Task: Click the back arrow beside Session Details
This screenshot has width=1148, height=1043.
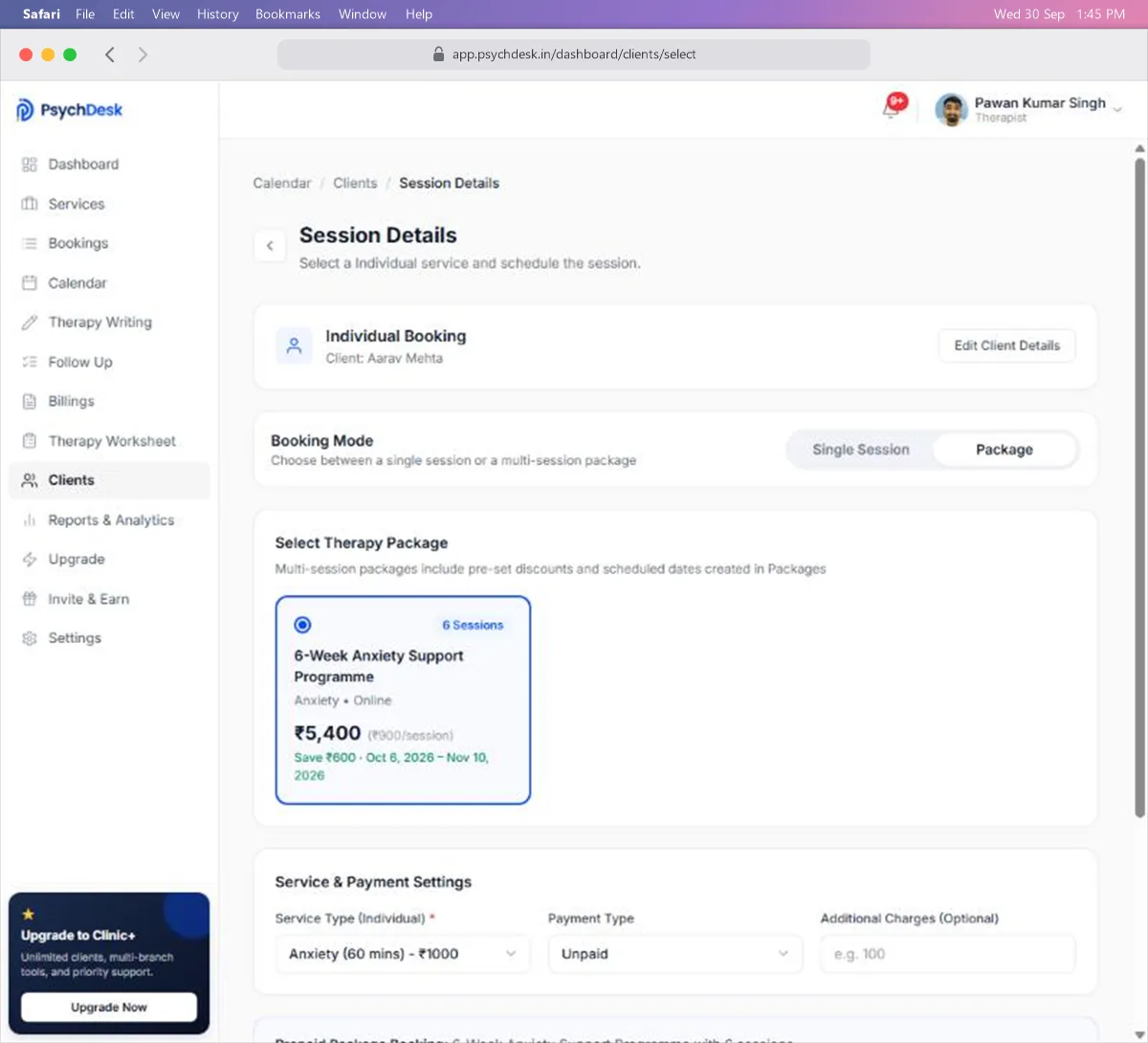Action: (x=270, y=246)
